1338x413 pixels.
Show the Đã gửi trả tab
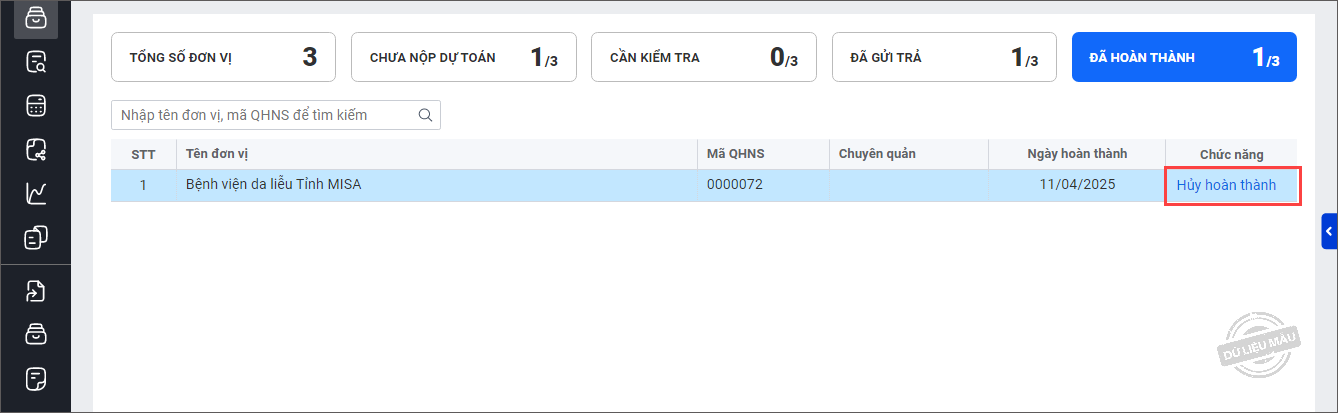(943, 57)
